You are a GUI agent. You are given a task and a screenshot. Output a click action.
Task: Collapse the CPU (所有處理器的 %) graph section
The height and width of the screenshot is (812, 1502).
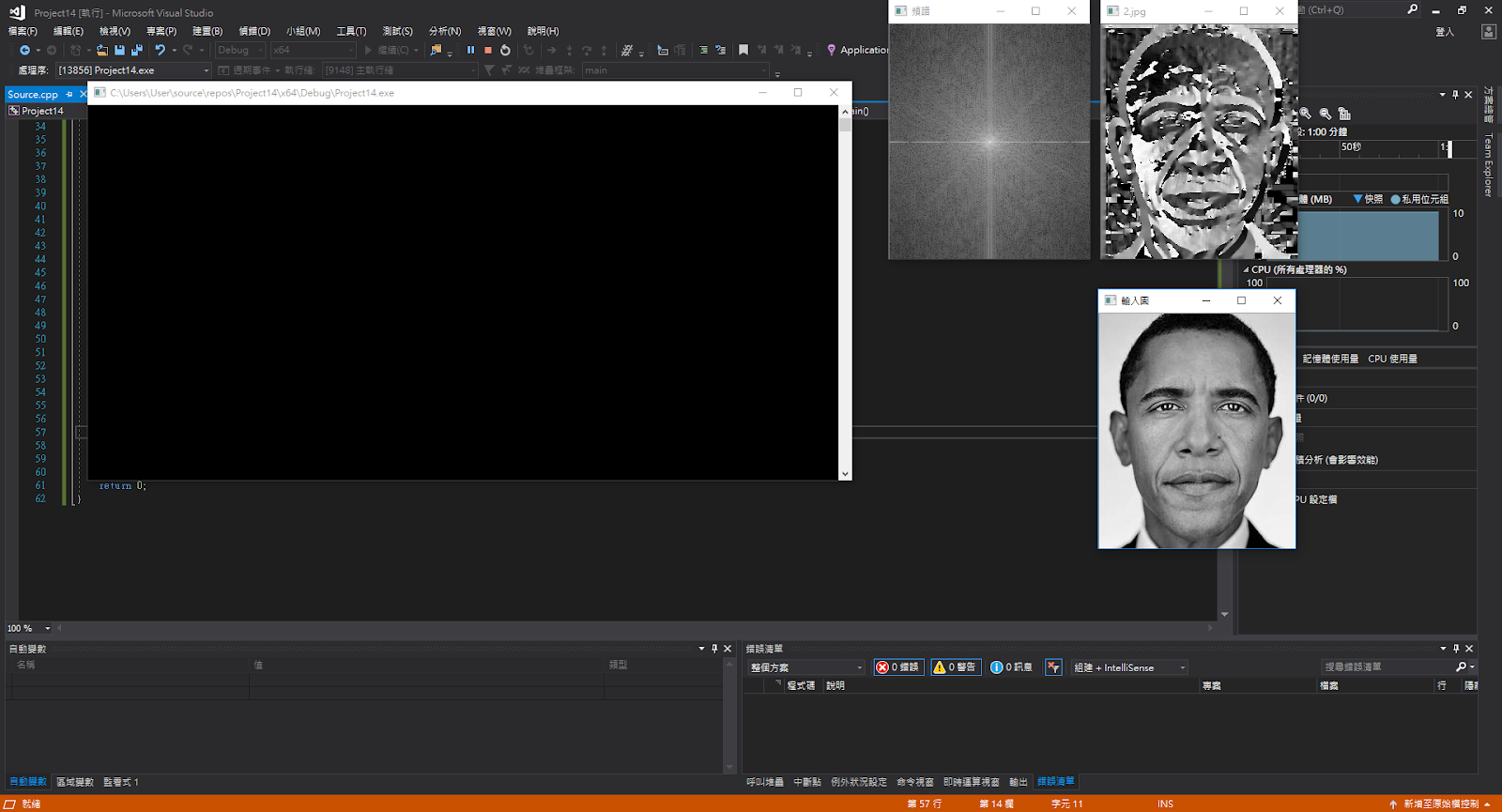click(1246, 269)
